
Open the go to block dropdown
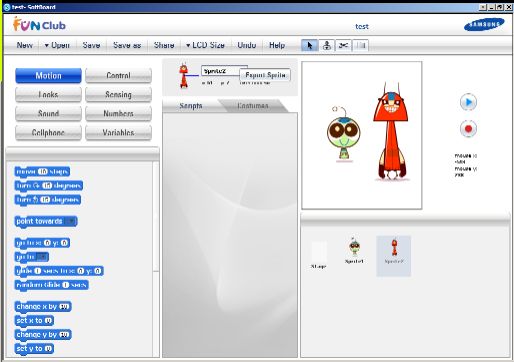coord(42,257)
